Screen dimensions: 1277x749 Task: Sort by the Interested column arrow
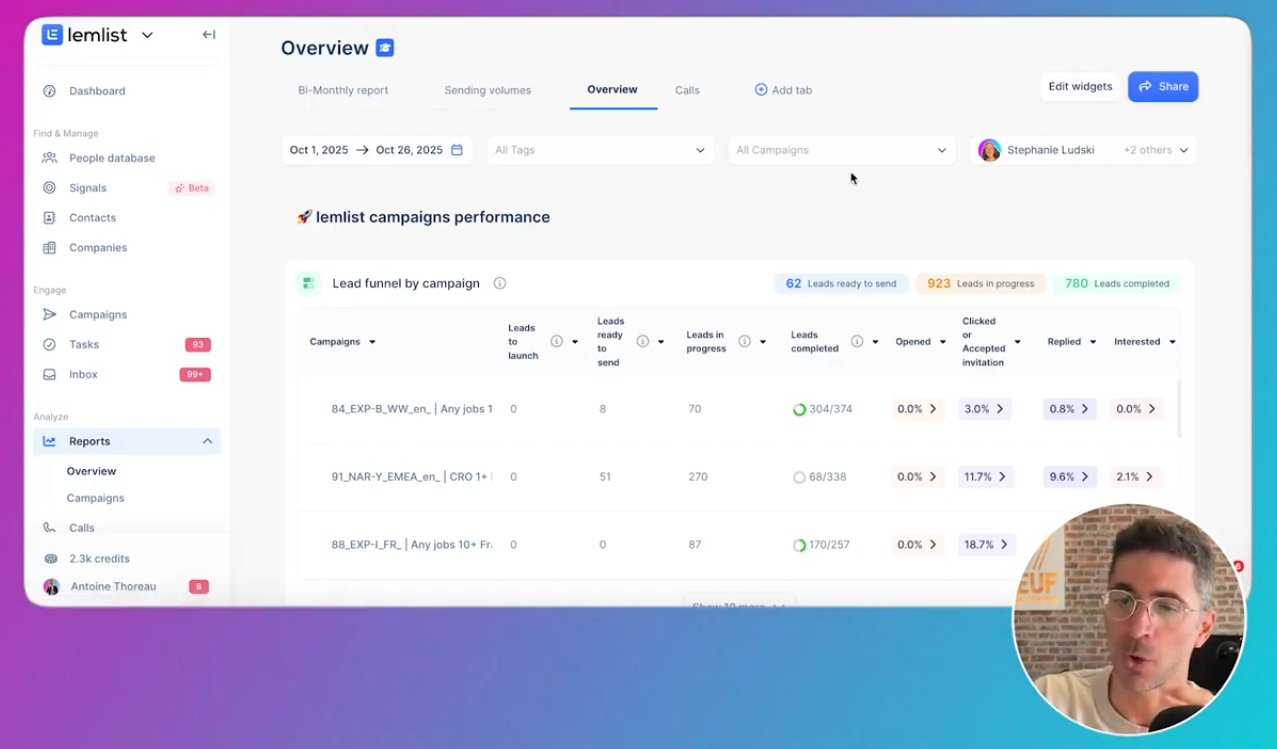coord(1172,342)
